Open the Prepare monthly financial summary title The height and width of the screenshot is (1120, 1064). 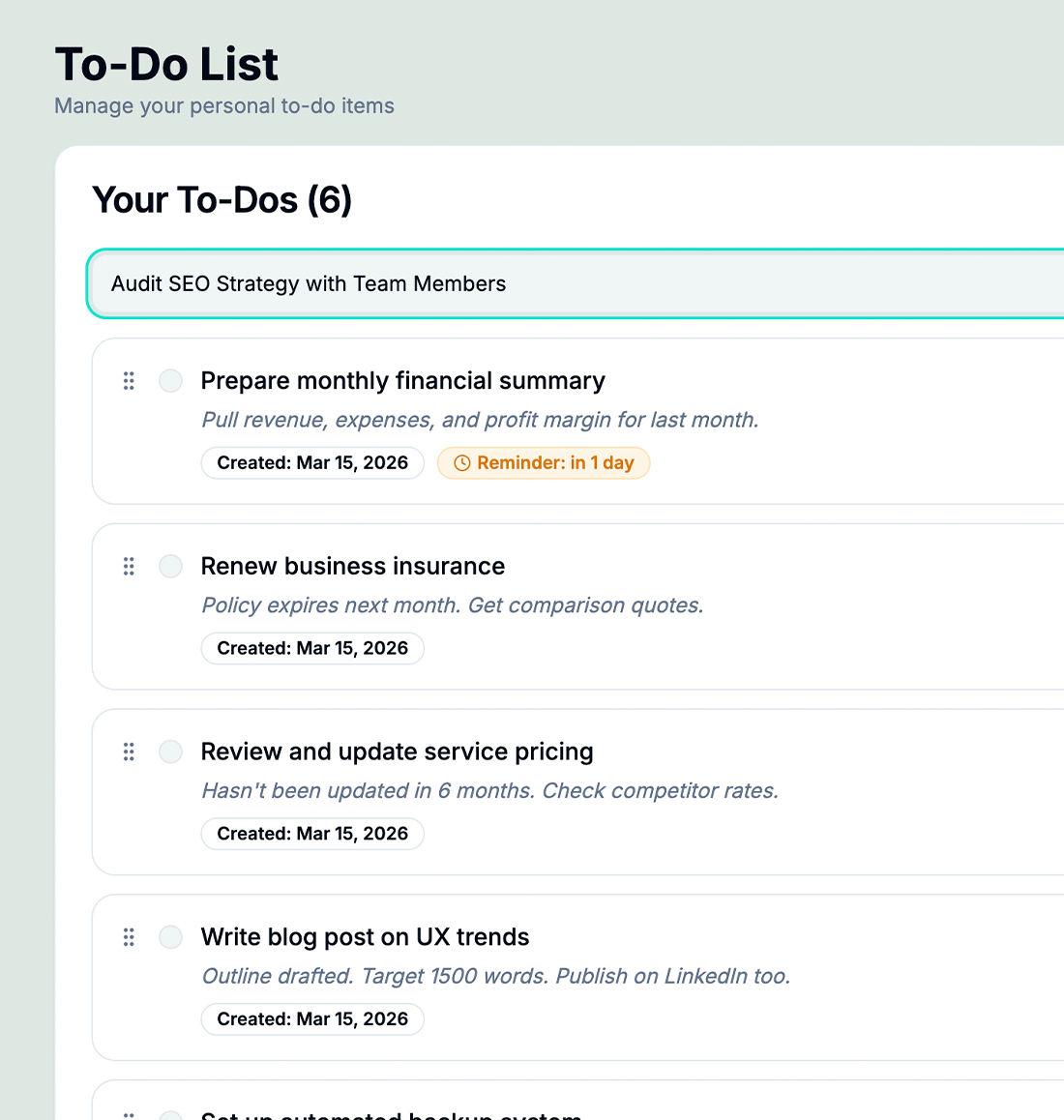pos(403,381)
